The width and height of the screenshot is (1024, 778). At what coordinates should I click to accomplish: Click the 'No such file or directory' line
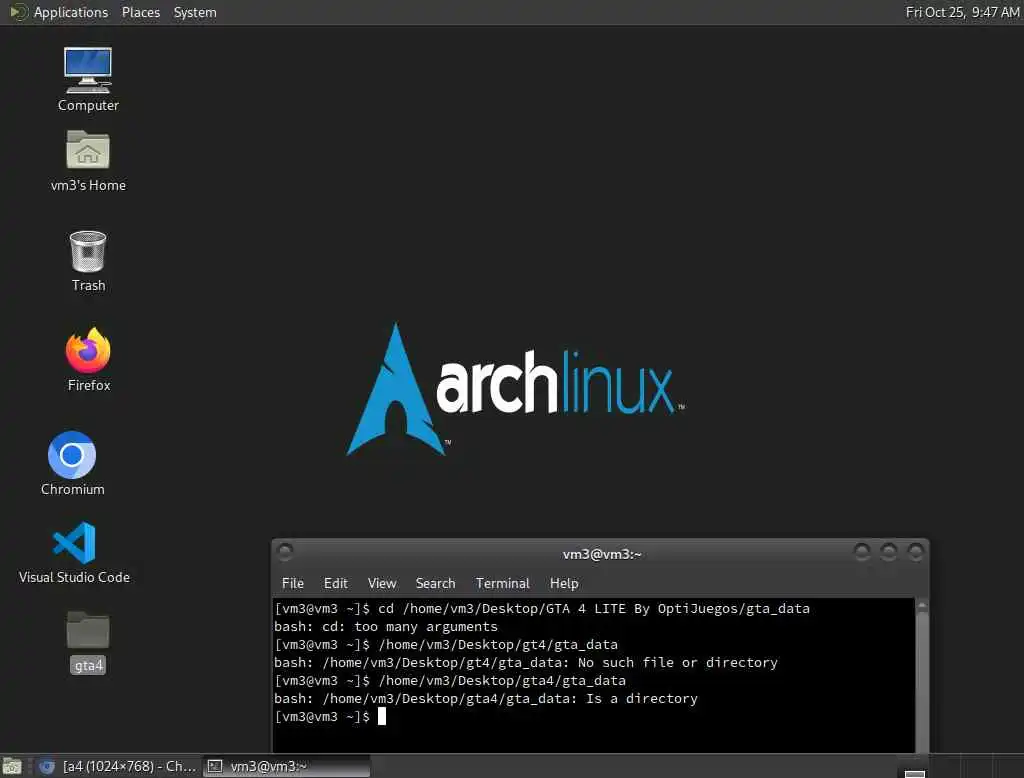point(526,662)
